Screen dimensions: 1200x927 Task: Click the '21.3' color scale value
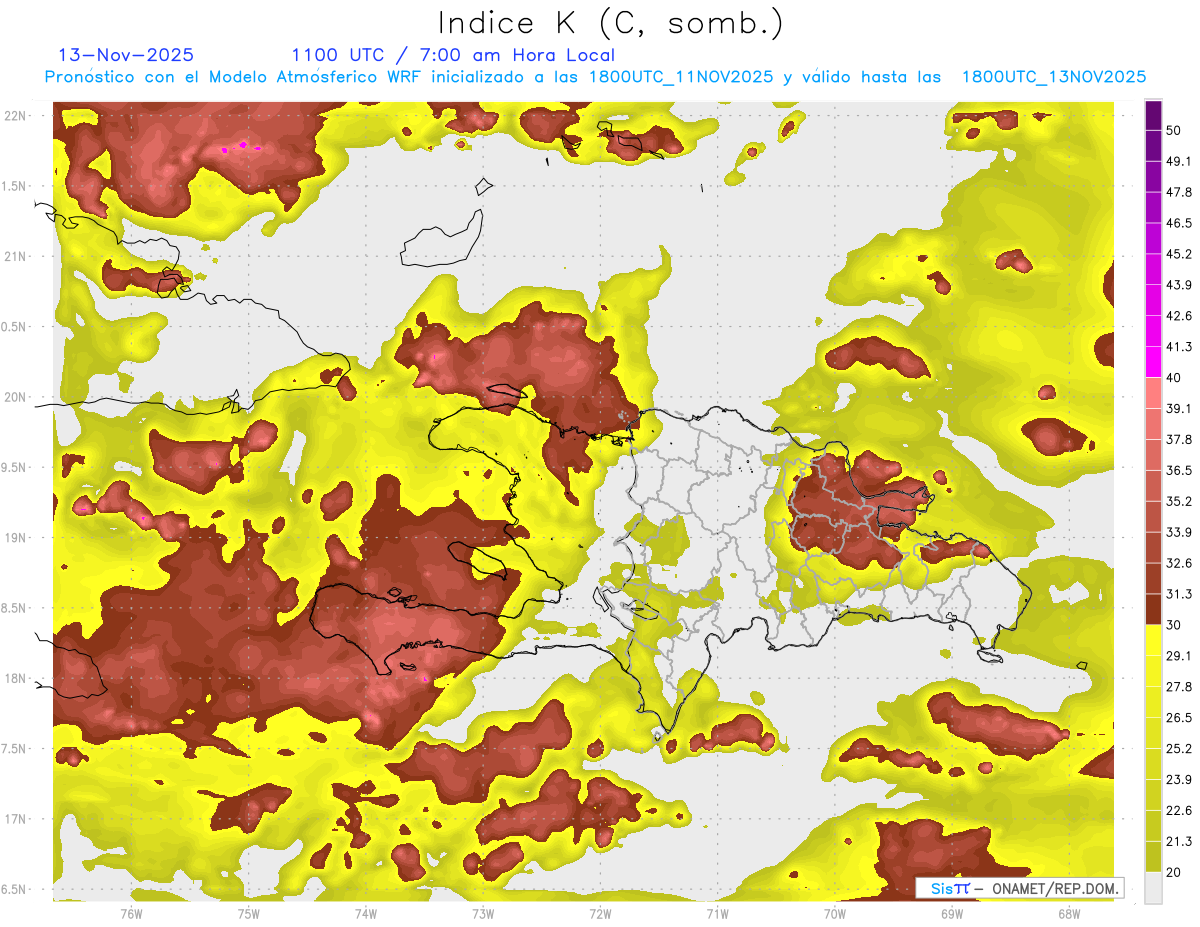pos(1179,842)
